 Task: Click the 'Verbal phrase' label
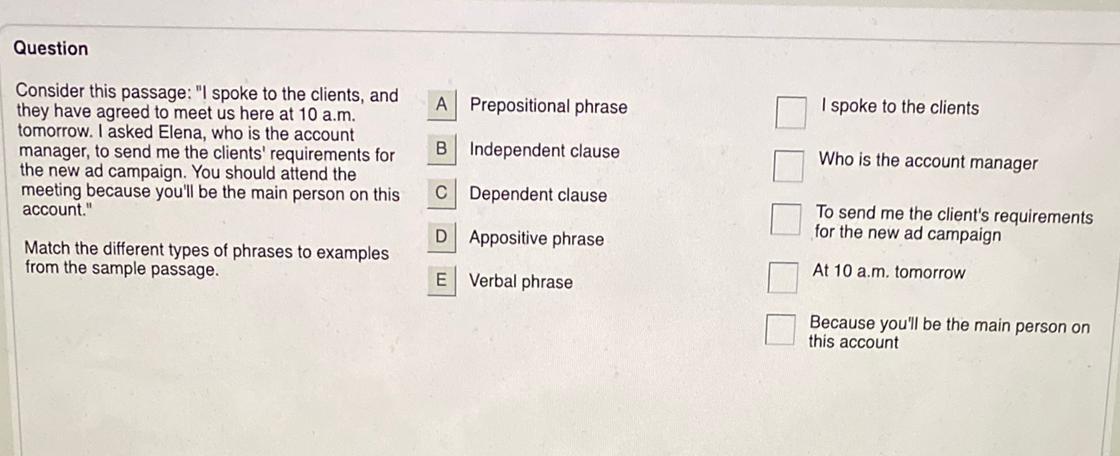pyautogui.click(x=521, y=282)
